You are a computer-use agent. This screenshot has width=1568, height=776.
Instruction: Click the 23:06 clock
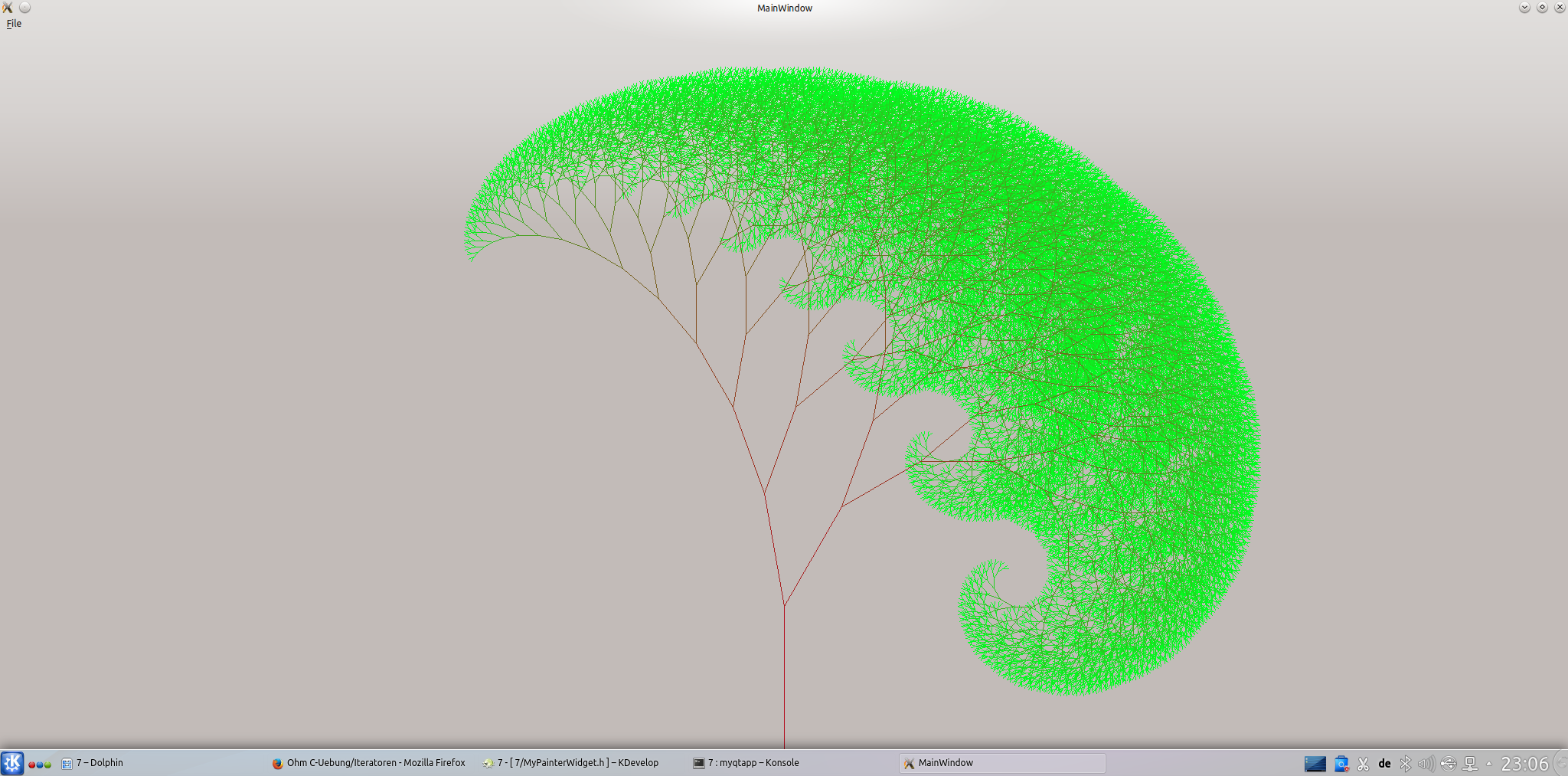[1524, 764]
